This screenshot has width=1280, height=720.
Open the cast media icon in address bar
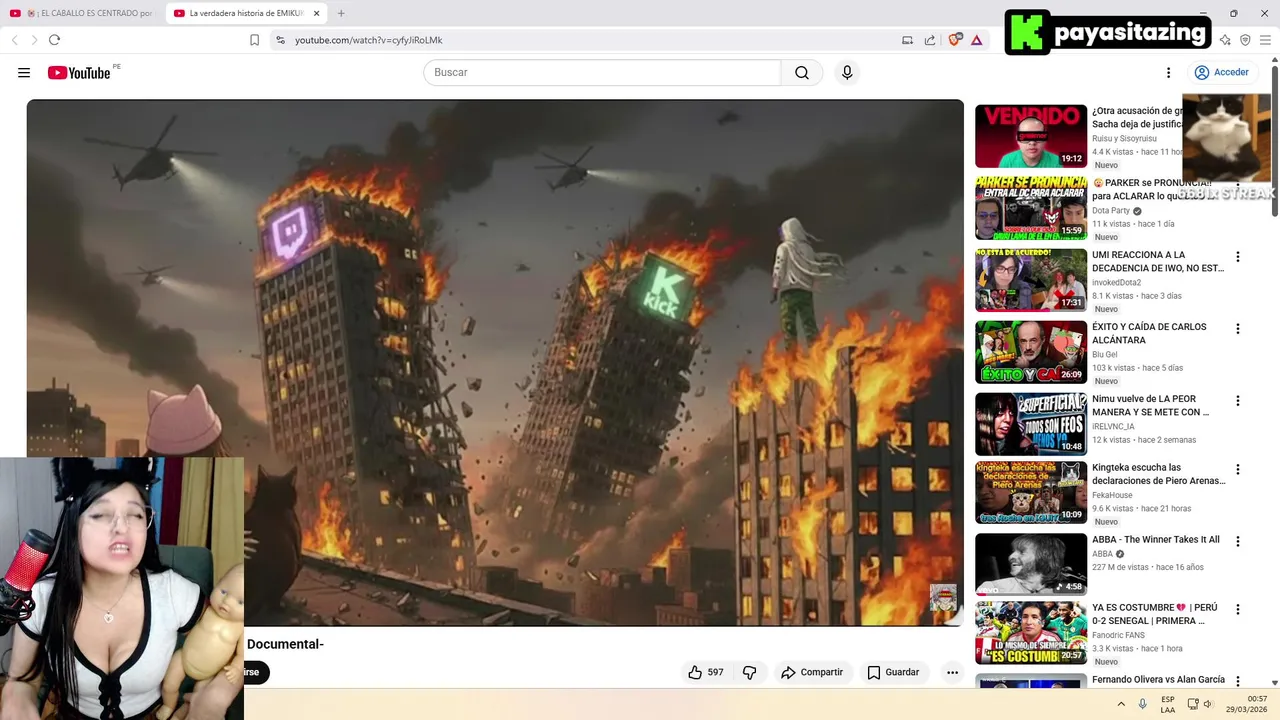coord(907,40)
